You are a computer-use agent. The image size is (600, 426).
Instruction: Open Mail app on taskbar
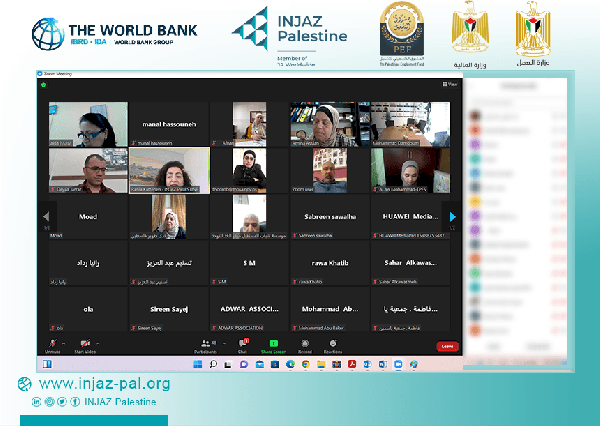point(259,364)
